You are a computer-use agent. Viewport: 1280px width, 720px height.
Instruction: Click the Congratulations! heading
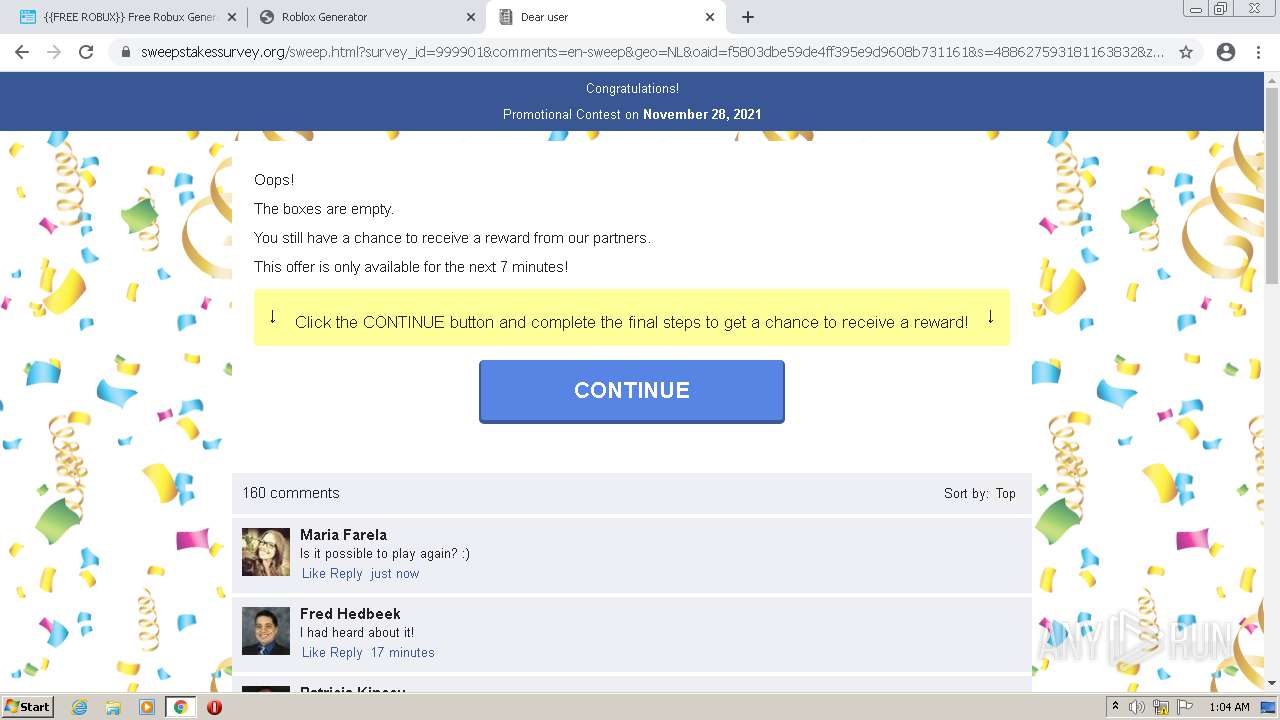pos(632,88)
